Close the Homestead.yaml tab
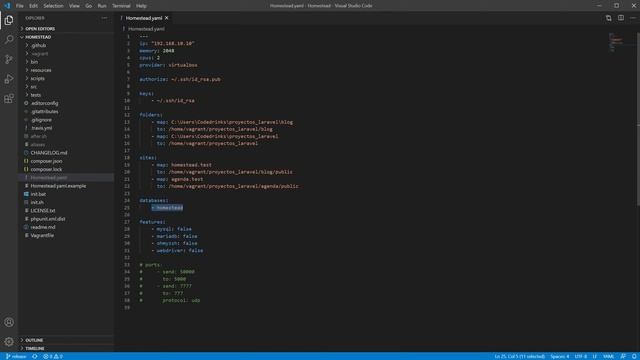 pos(167,18)
